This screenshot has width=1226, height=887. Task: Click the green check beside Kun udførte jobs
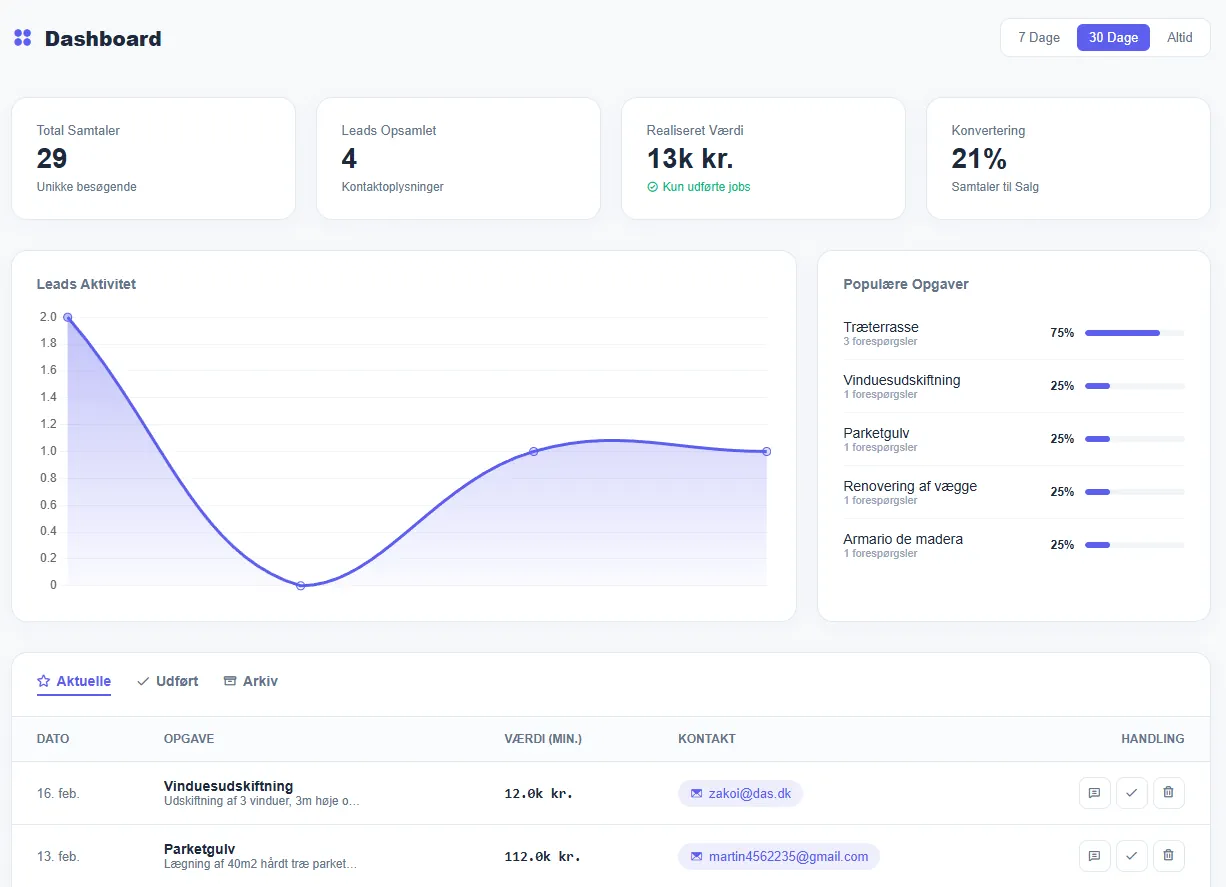653,186
